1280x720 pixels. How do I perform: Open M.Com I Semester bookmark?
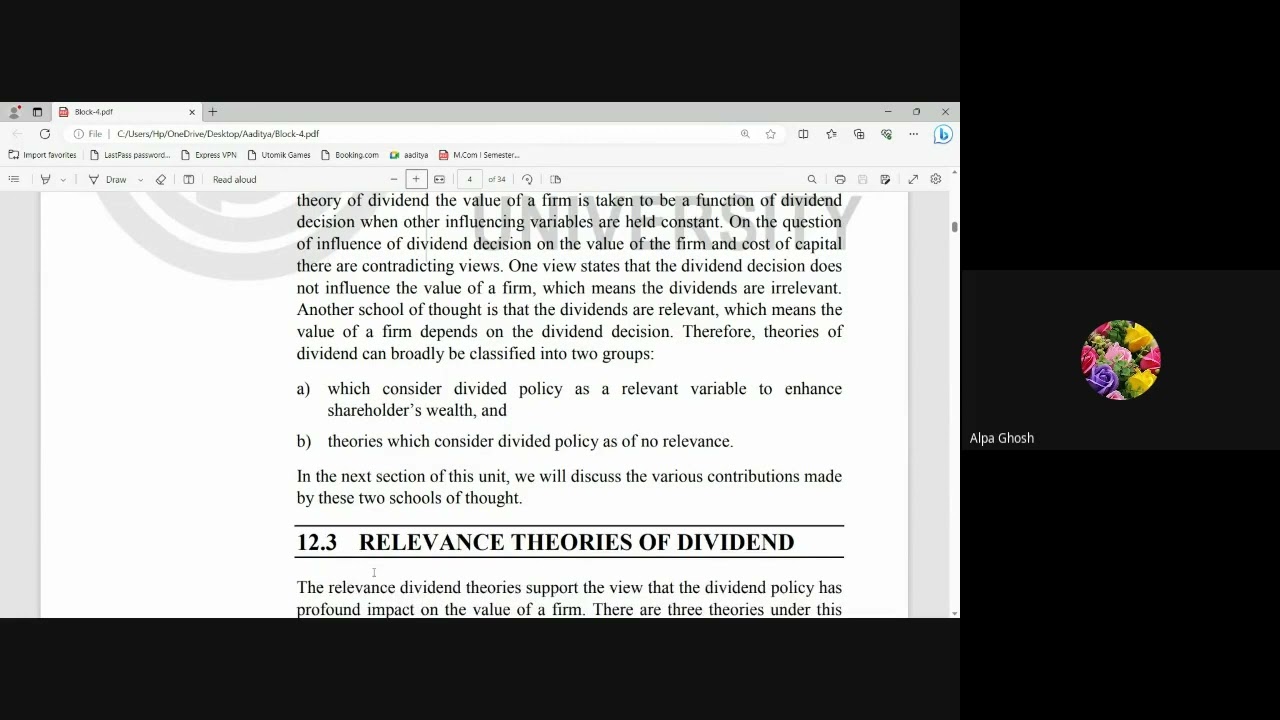(x=479, y=155)
